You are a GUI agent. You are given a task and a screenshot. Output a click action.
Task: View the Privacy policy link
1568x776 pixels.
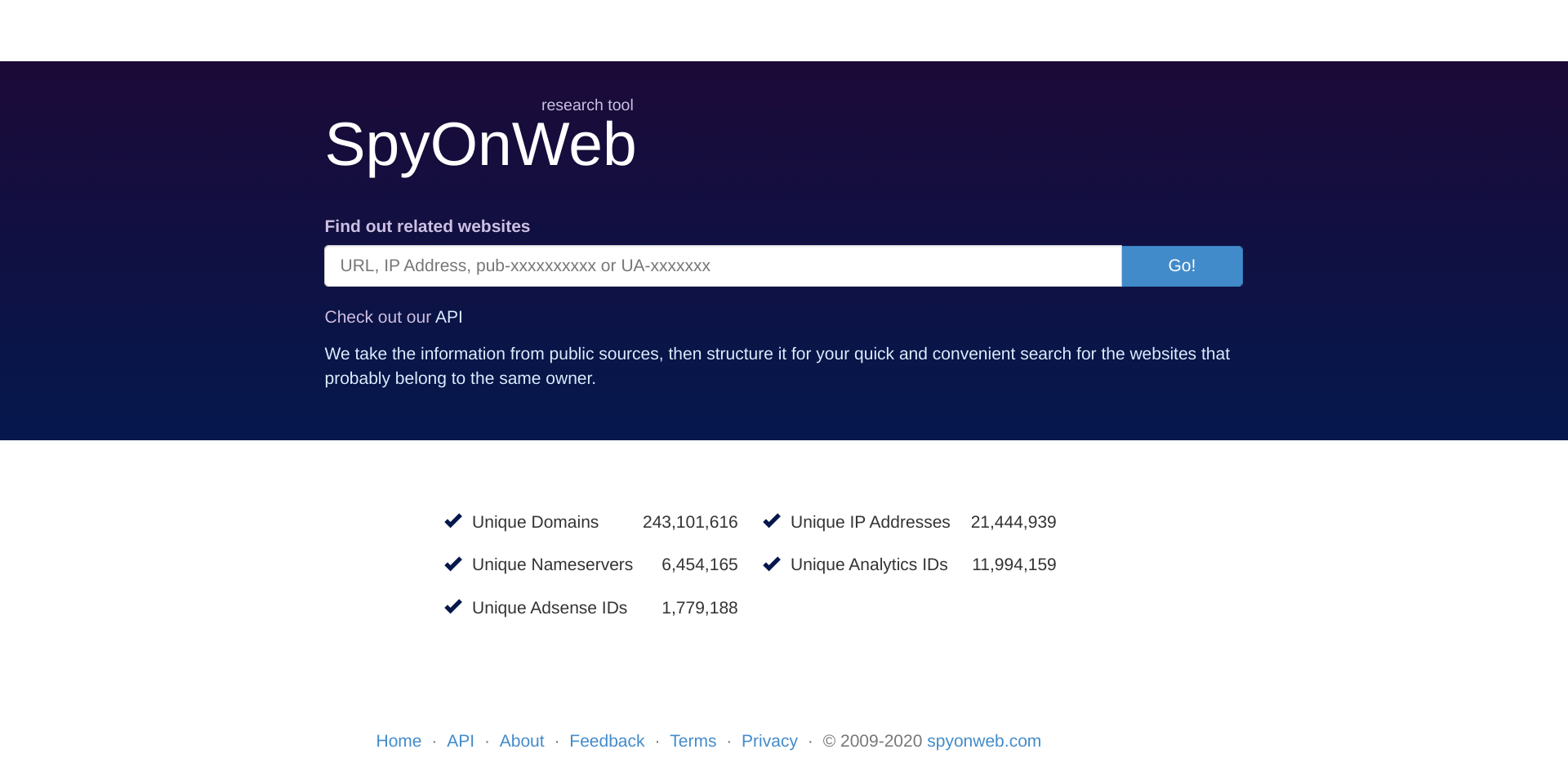coord(769,741)
